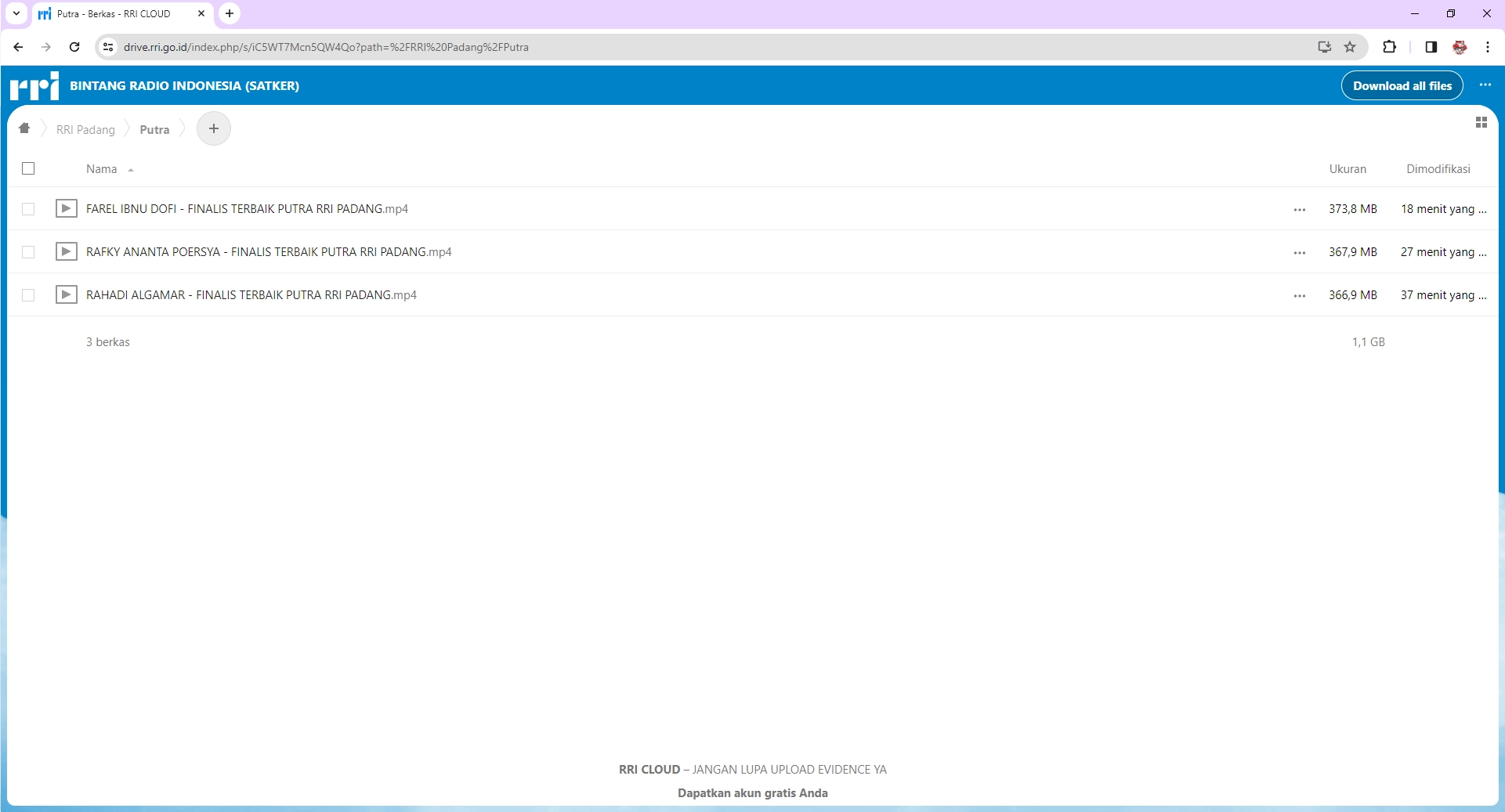Navigate to RRI Padang breadcrumb

click(85, 130)
